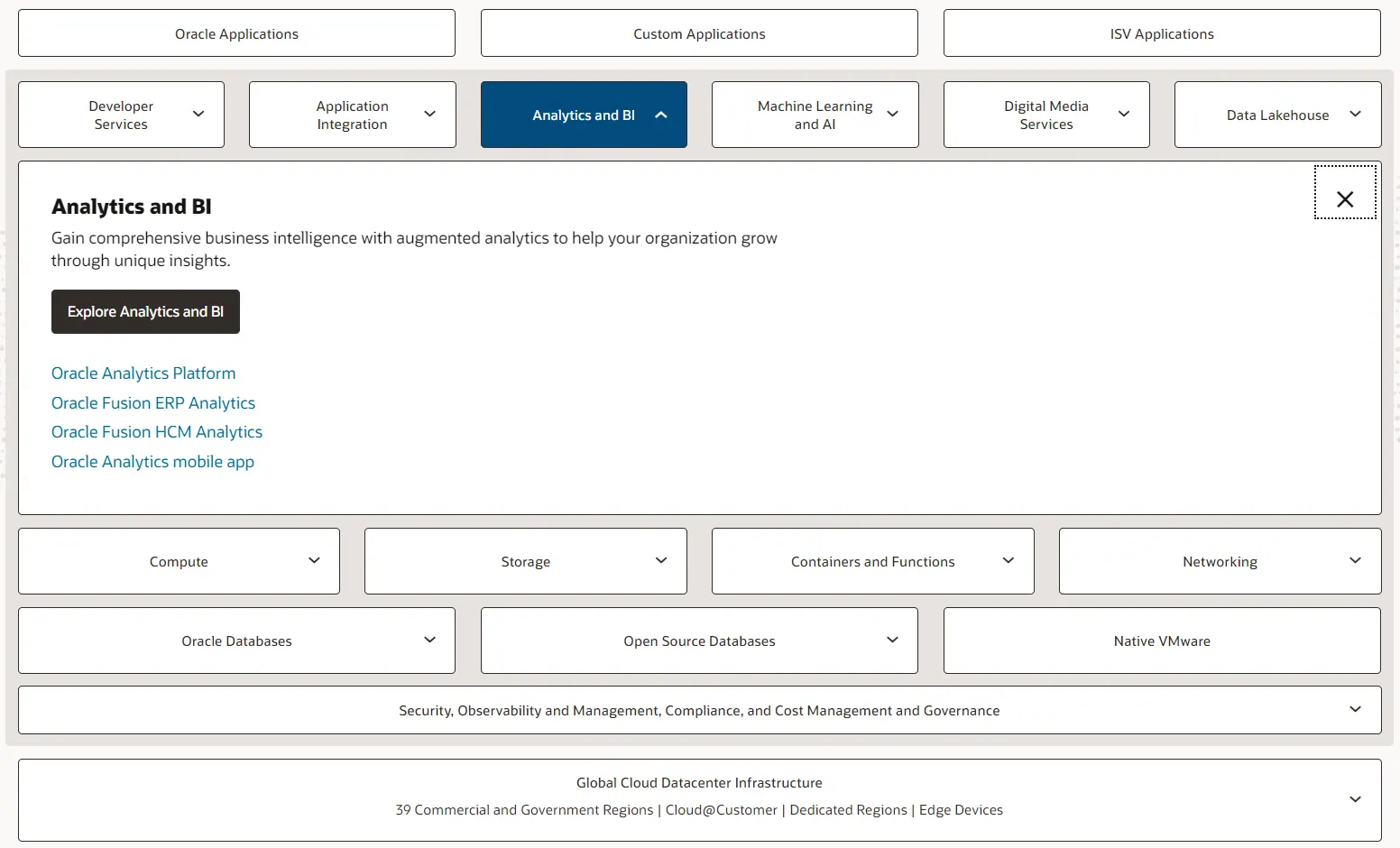Expand the Digital Media Services chevron
The width and height of the screenshot is (1400, 848).
pyautogui.click(x=1124, y=114)
